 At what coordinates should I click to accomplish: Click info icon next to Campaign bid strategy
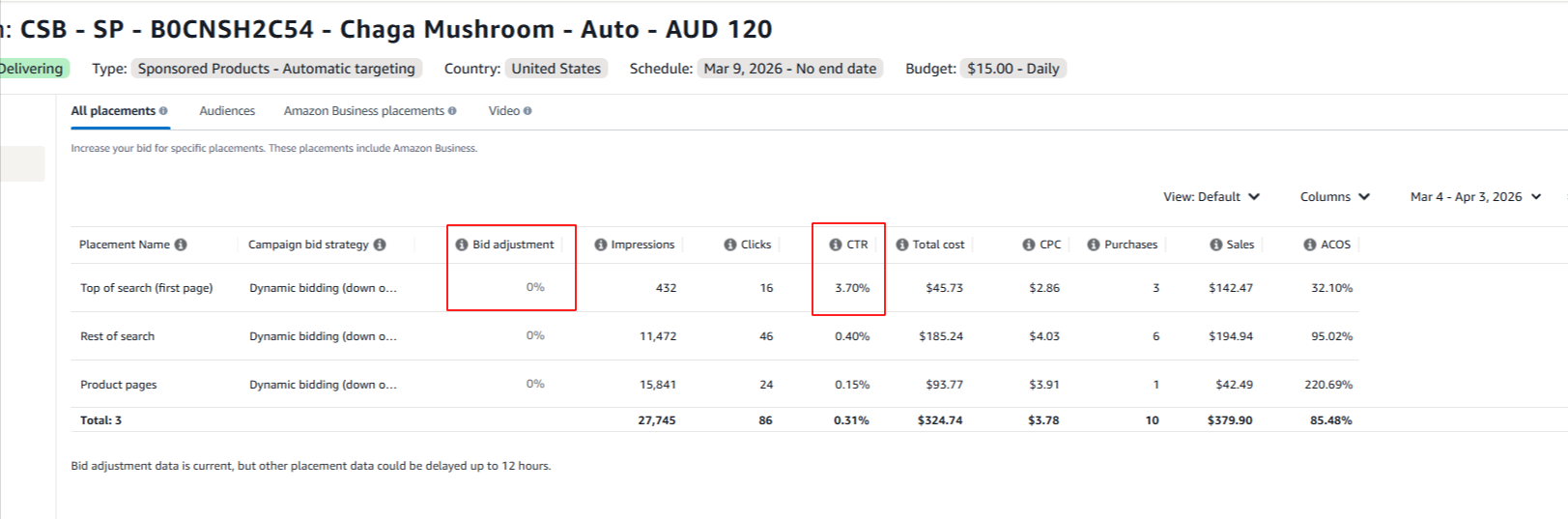tap(380, 245)
